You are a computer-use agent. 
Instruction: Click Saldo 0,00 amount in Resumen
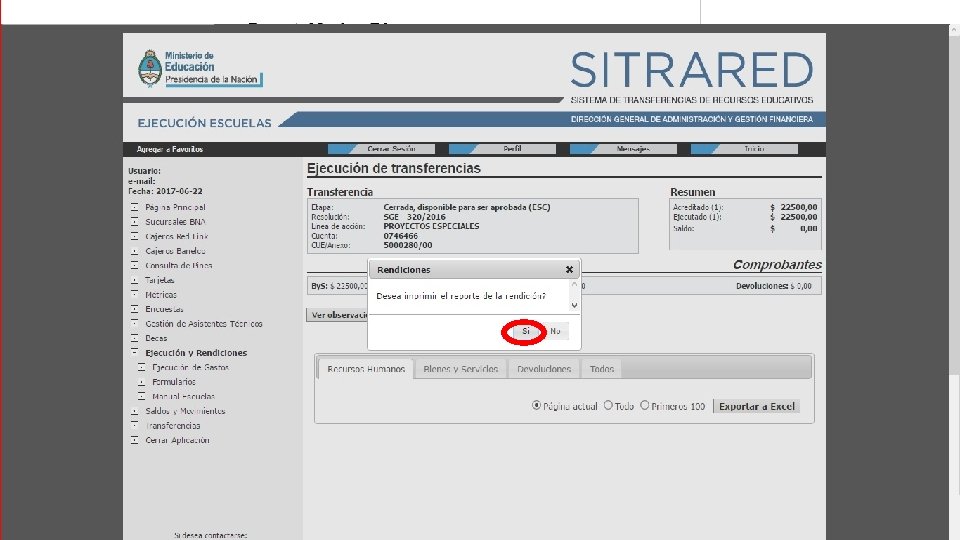808,228
